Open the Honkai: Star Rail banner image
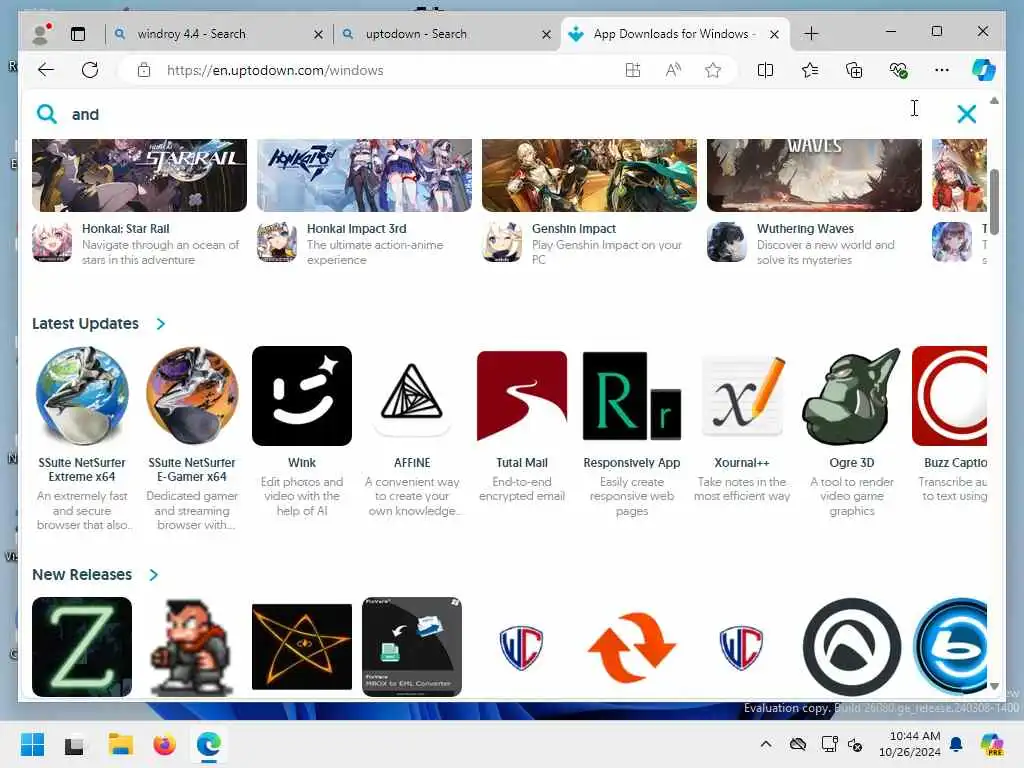Image resolution: width=1024 pixels, height=768 pixels. [x=139, y=175]
